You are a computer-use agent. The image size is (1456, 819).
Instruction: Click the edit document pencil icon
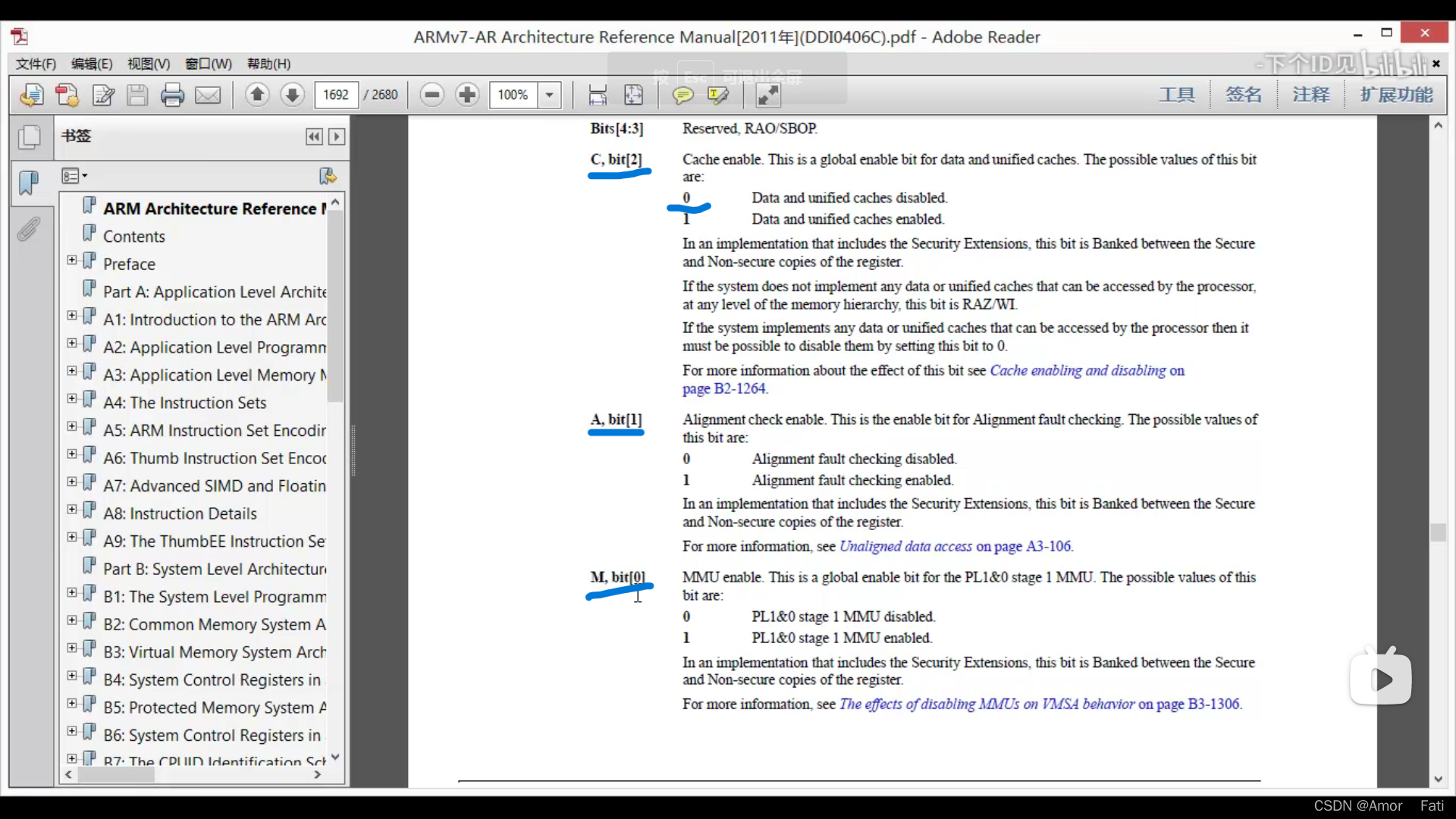coord(102,95)
